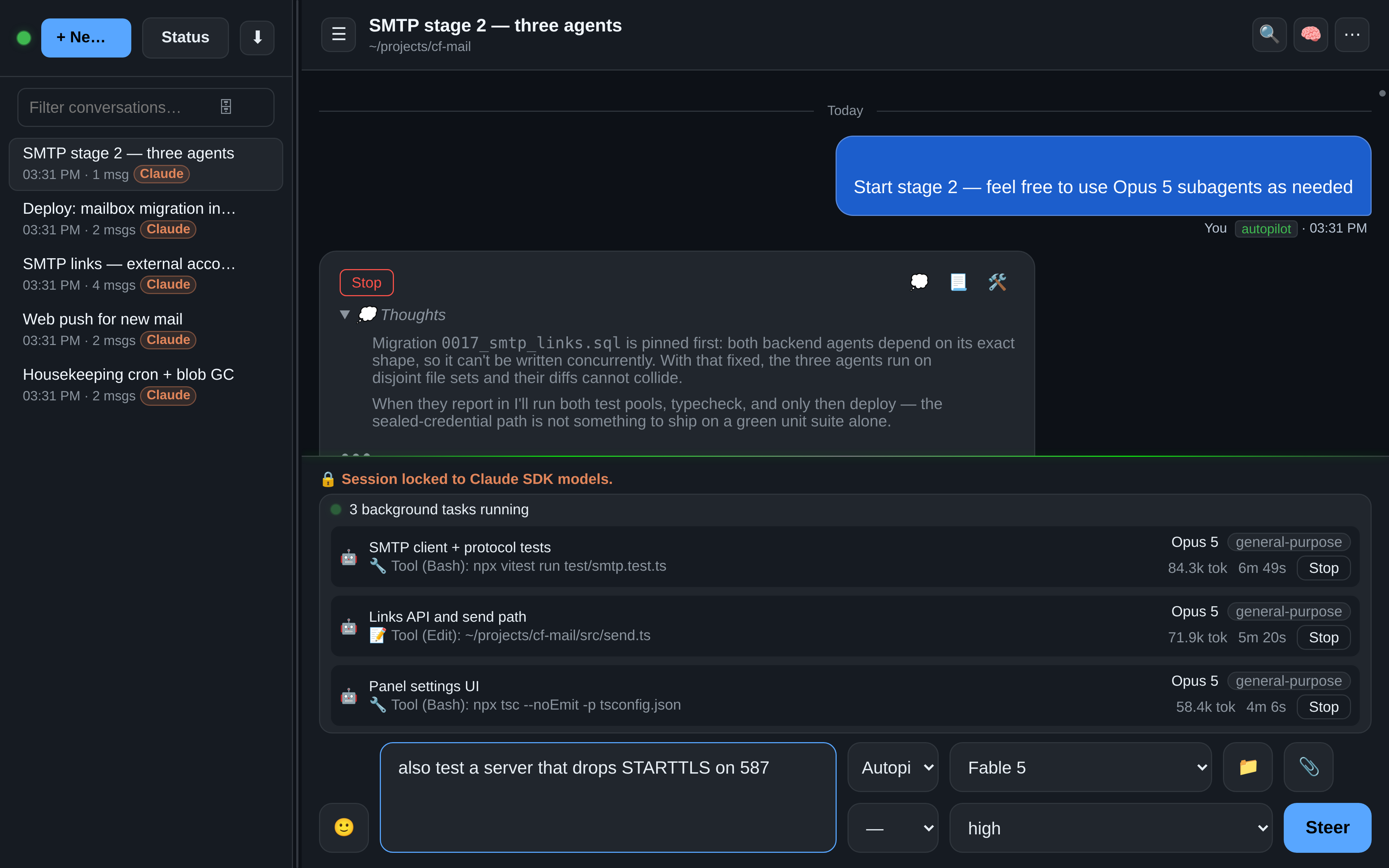Open the three-dots more options menu
The height and width of the screenshot is (868, 1389).
1352,34
